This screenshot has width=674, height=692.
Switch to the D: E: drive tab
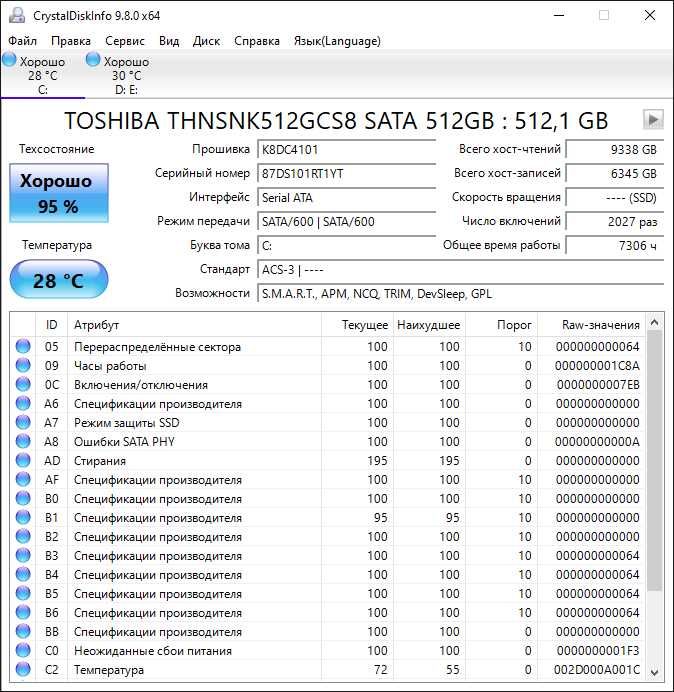tap(126, 74)
